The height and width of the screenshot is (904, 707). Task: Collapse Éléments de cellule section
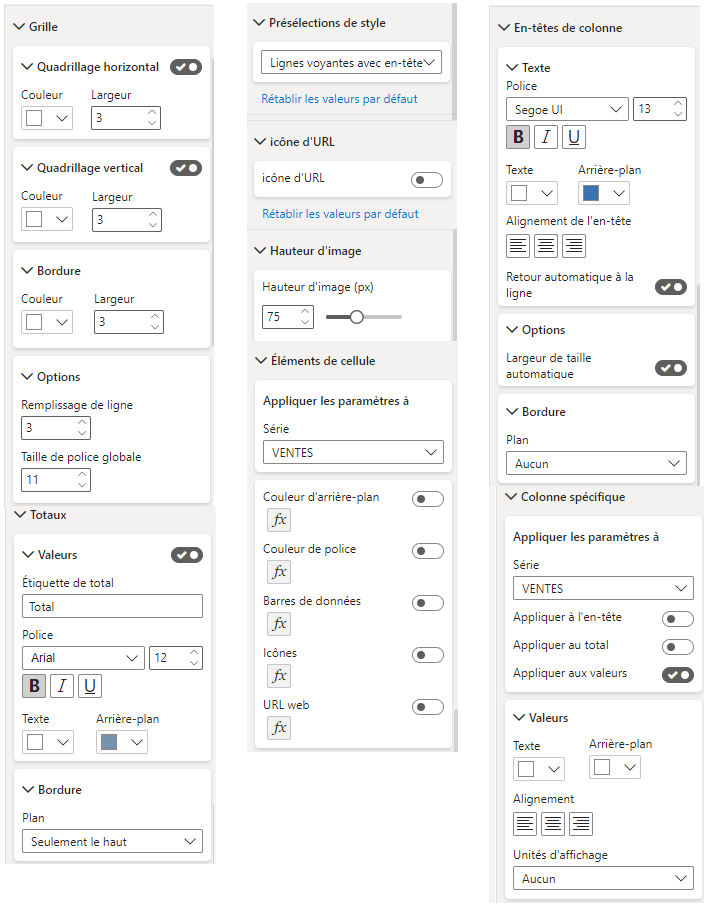click(x=262, y=360)
